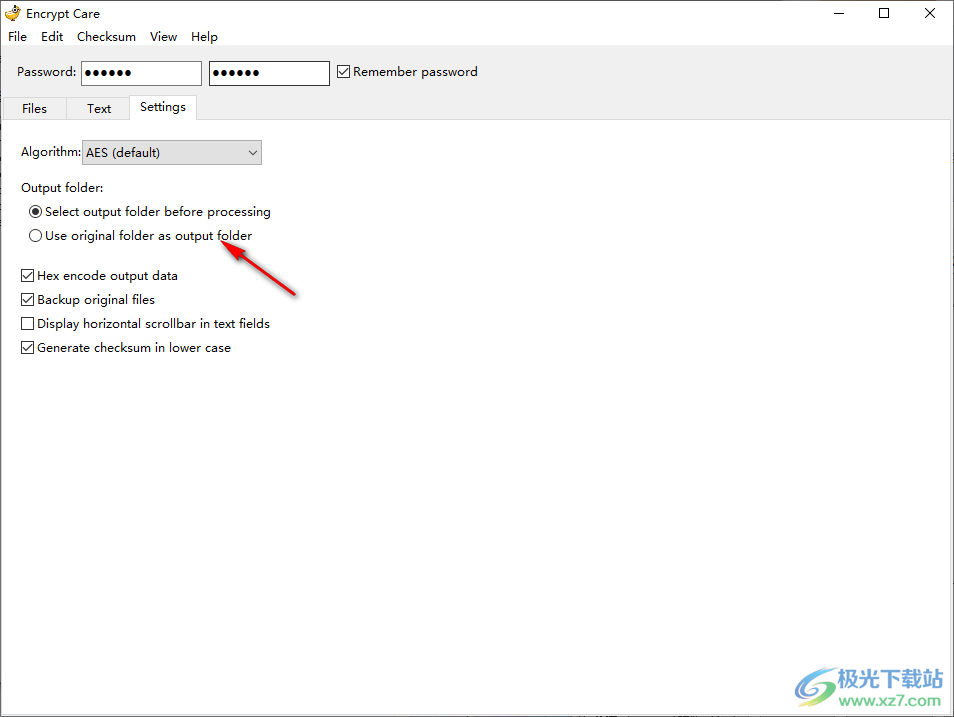Switch to the Text tab
The width and height of the screenshot is (954, 717).
pyautogui.click(x=99, y=108)
